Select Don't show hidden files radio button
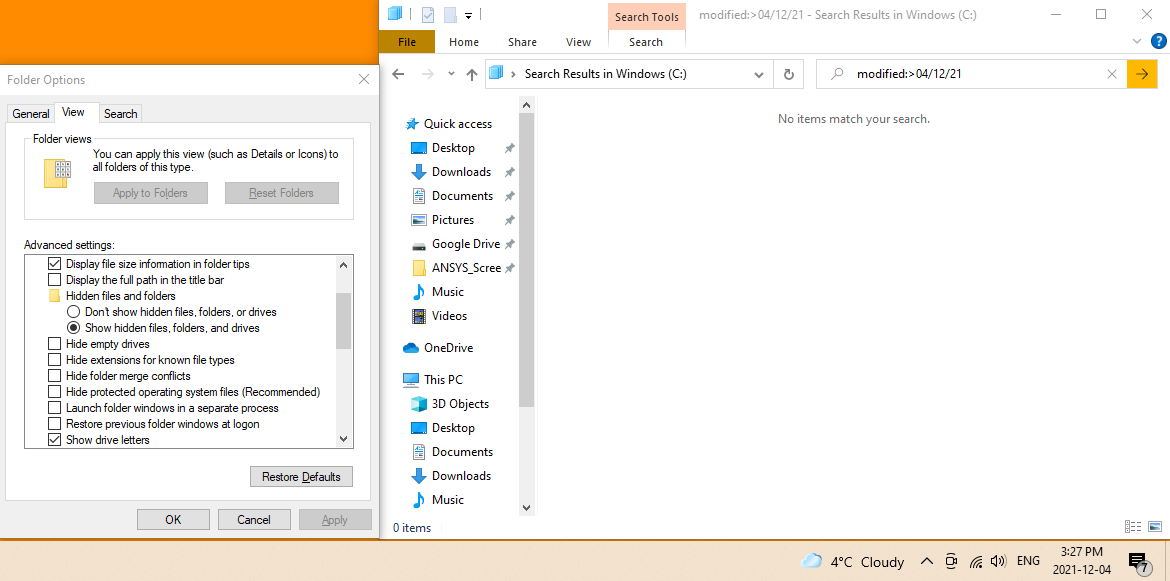Screen dimensions: 1170x581 point(73,312)
